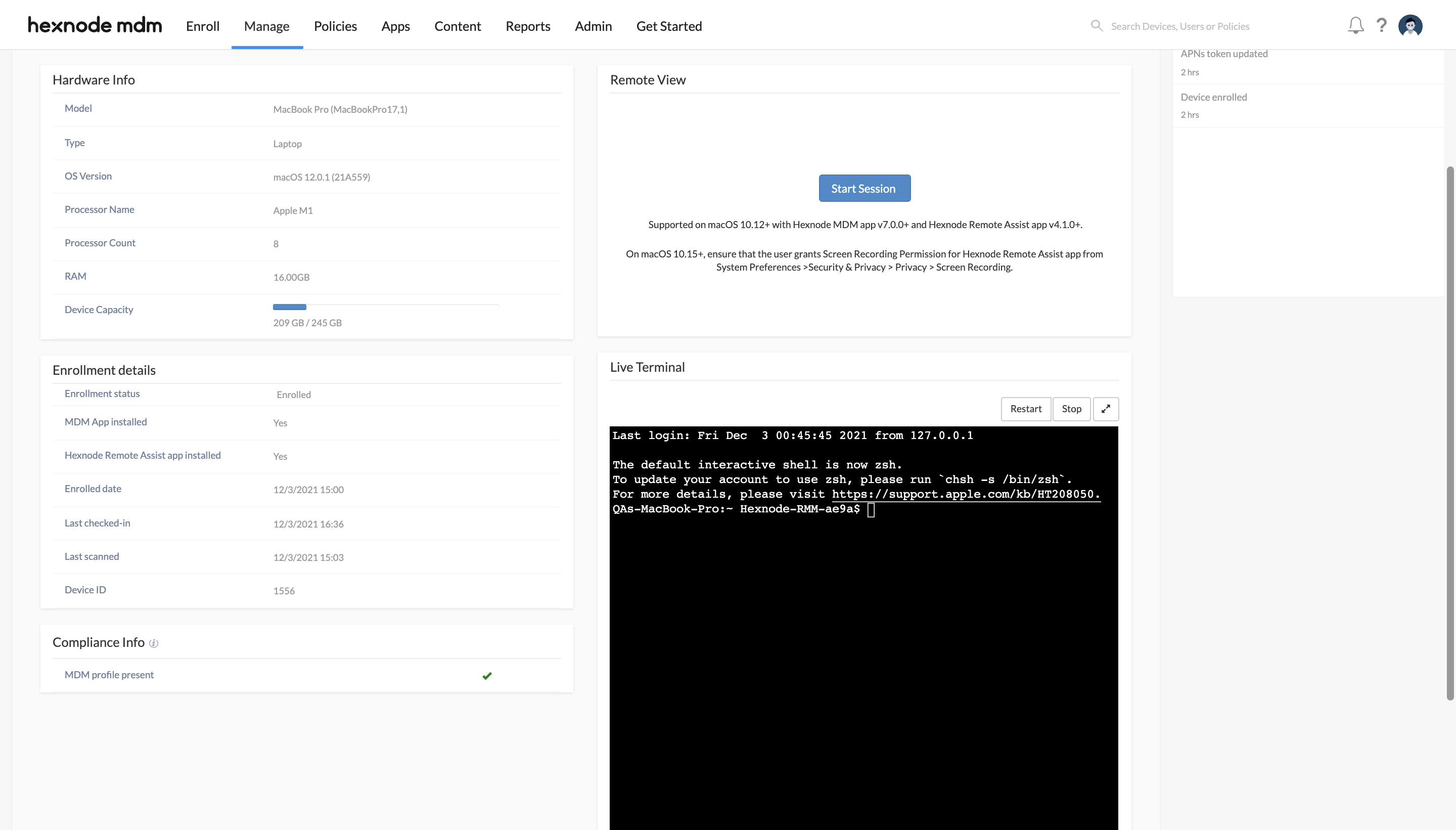
Task: Click the Device enrolled activity entry
Action: (1308, 106)
